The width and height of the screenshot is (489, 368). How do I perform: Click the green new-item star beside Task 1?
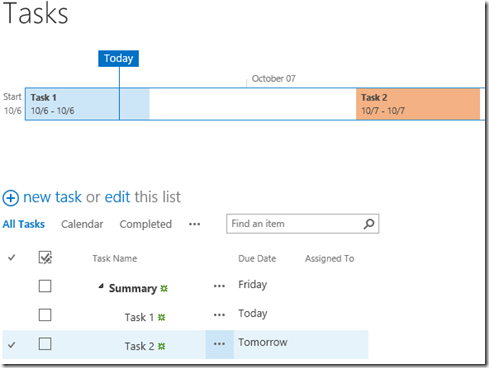(161, 317)
